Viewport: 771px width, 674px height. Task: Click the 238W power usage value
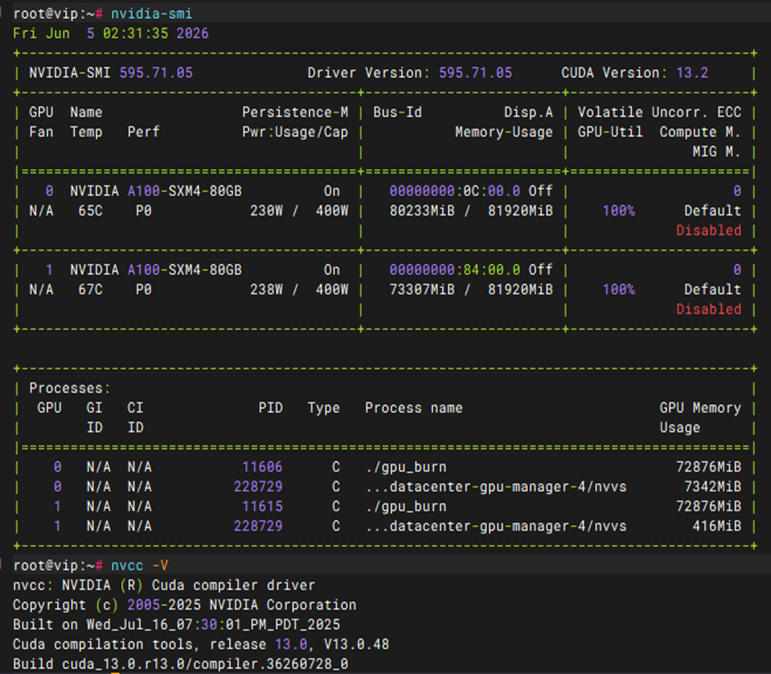[267, 290]
